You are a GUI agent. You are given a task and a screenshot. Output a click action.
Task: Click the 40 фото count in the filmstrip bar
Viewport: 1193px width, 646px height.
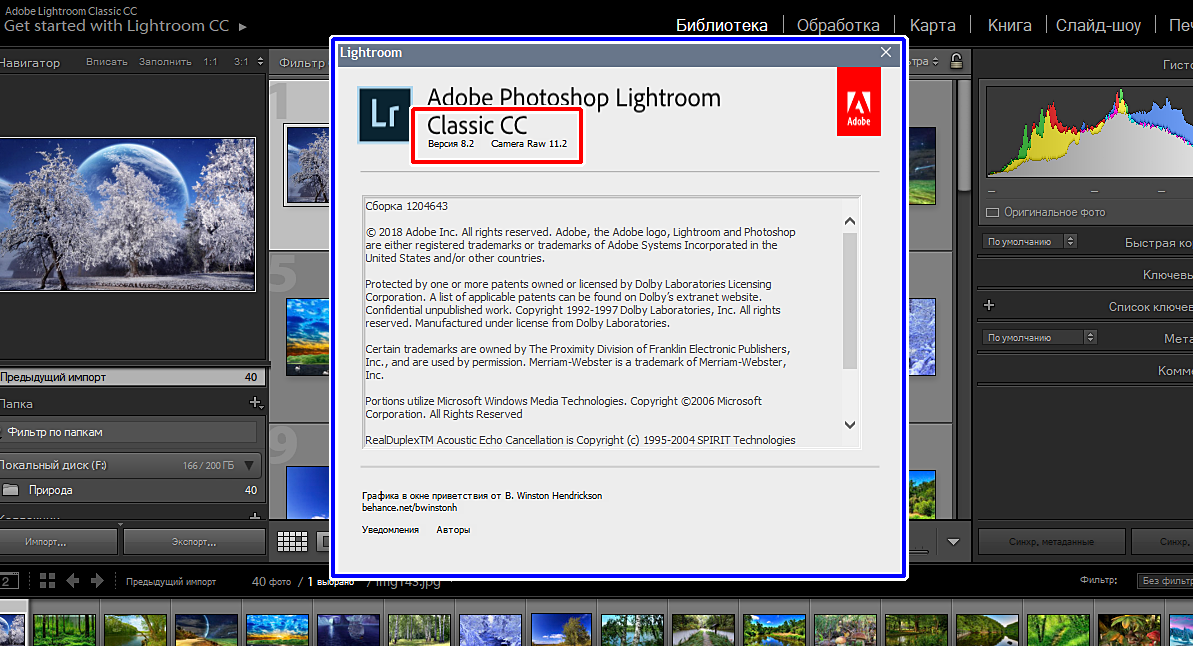click(272, 581)
